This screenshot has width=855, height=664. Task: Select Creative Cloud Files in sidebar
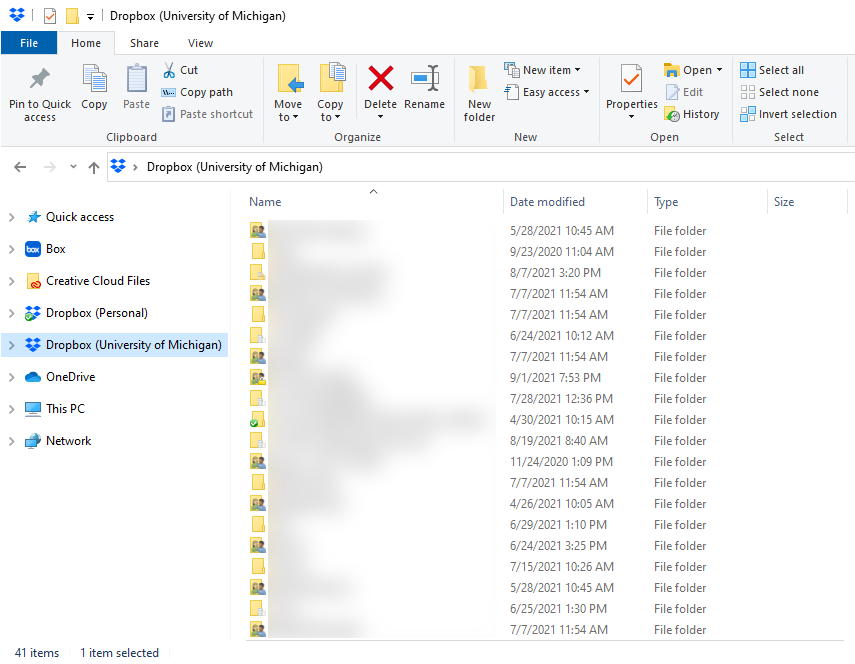tap(98, 281)
